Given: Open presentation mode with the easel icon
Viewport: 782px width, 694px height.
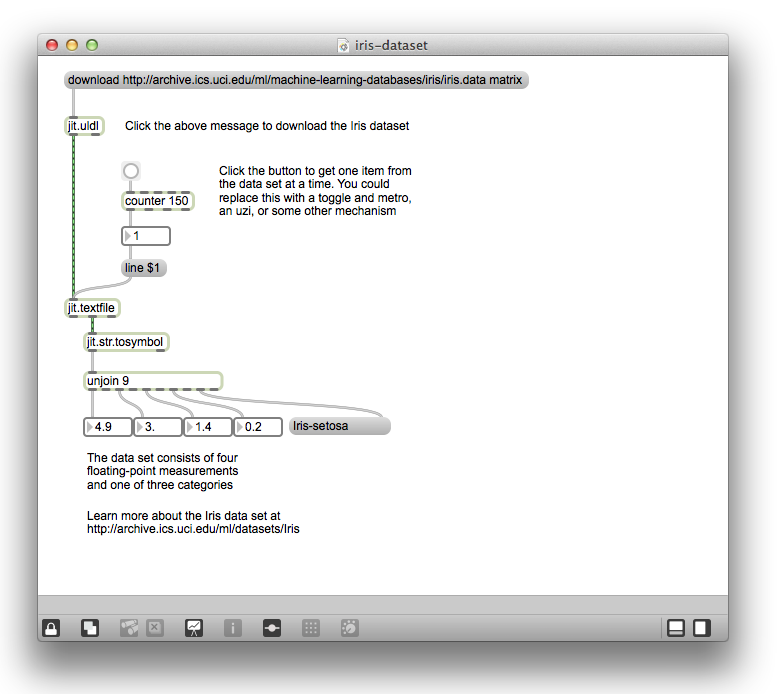Looking at the screenshot, I should point(194,628).
